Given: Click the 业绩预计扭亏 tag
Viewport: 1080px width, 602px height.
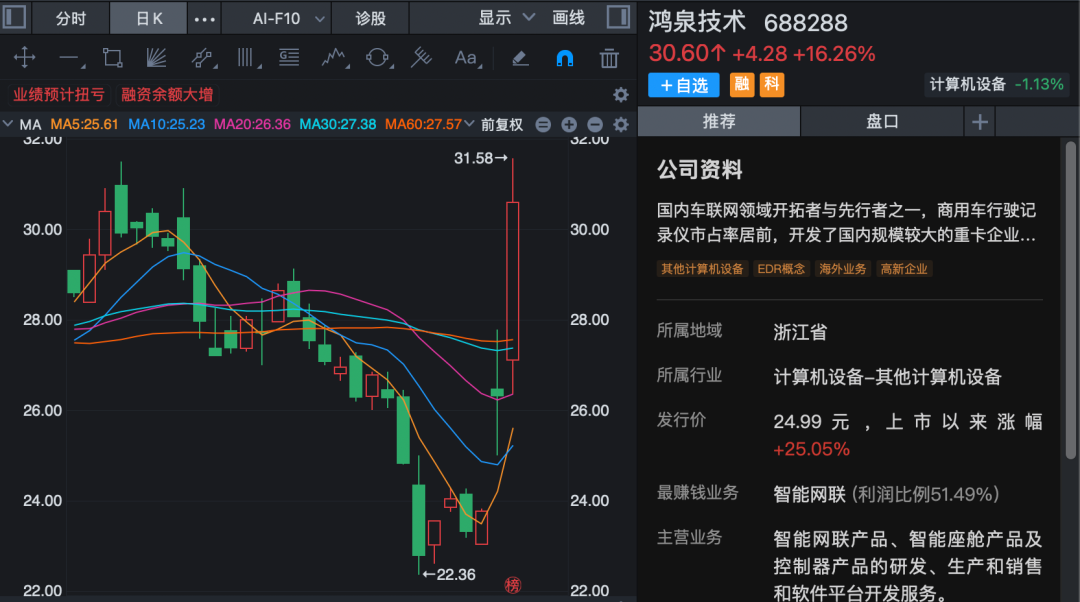Looking at the screenshot, I should point(59,95).
